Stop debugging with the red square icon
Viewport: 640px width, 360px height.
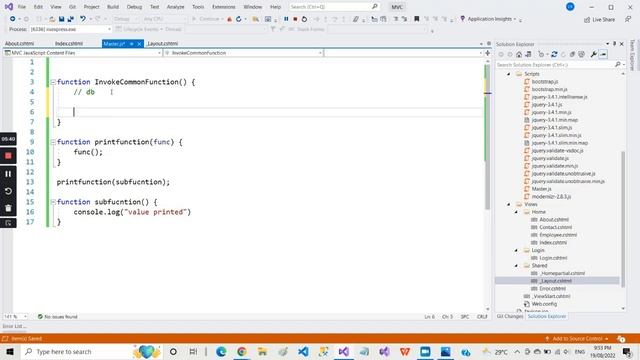coord(295,19)
